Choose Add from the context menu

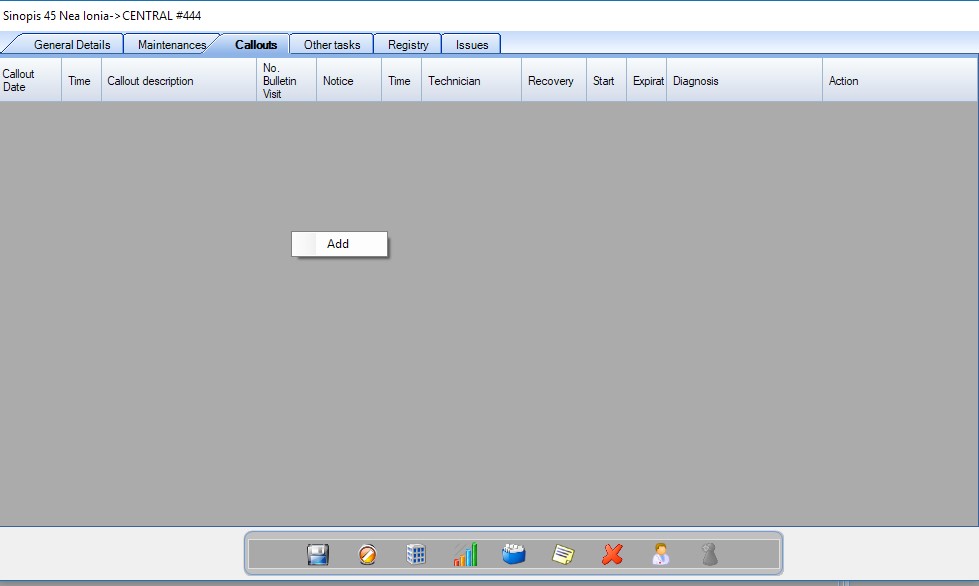click(338, 244)
